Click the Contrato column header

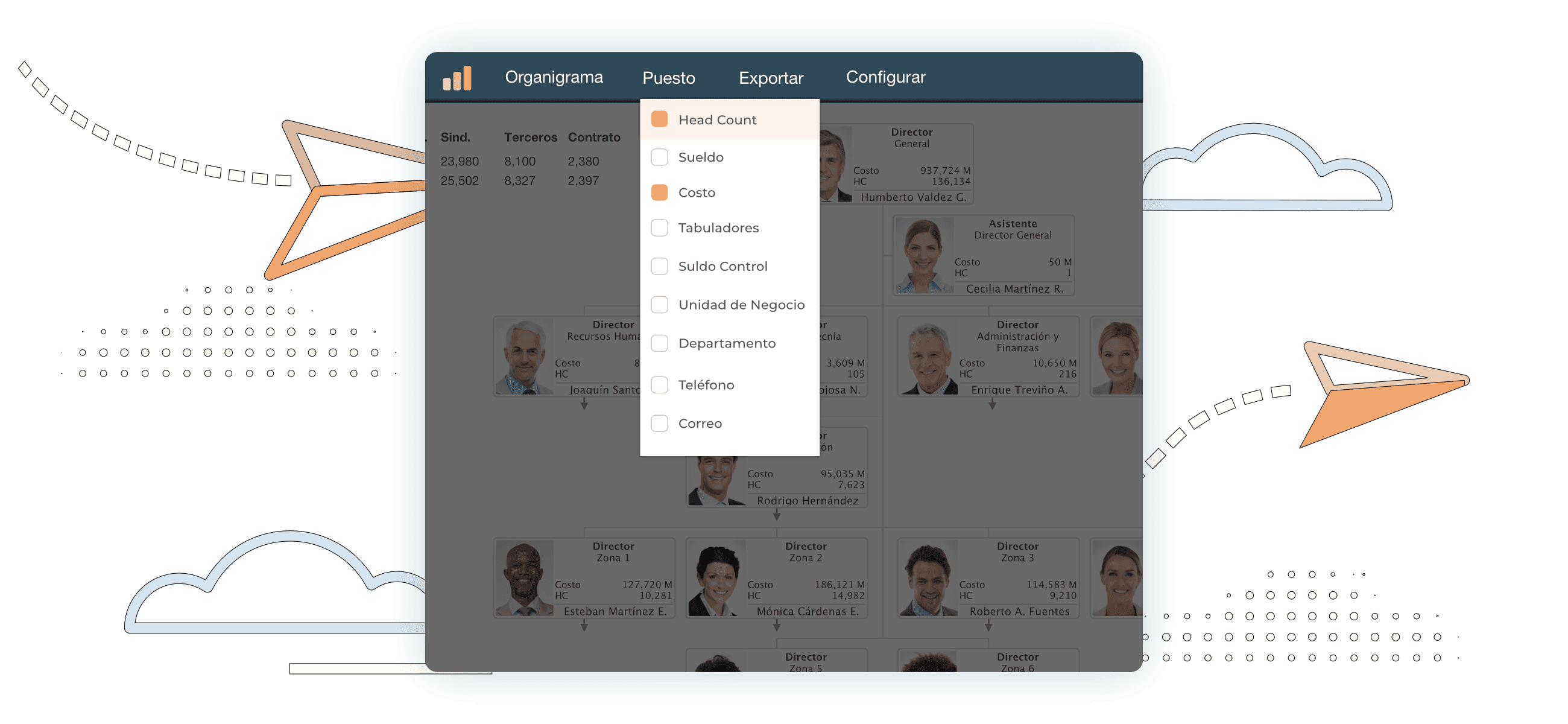coord(593,137)
